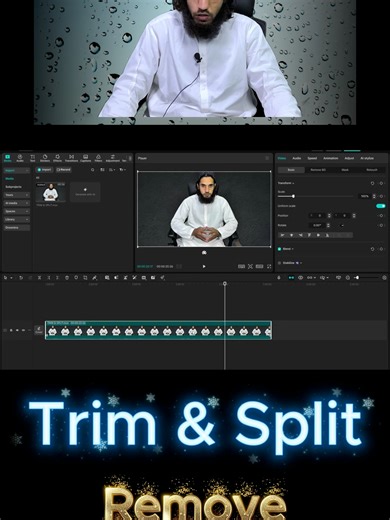Enable the Stabilize checkbox
390x520 pixels.
pyautogui.click(x=280, y=263)
